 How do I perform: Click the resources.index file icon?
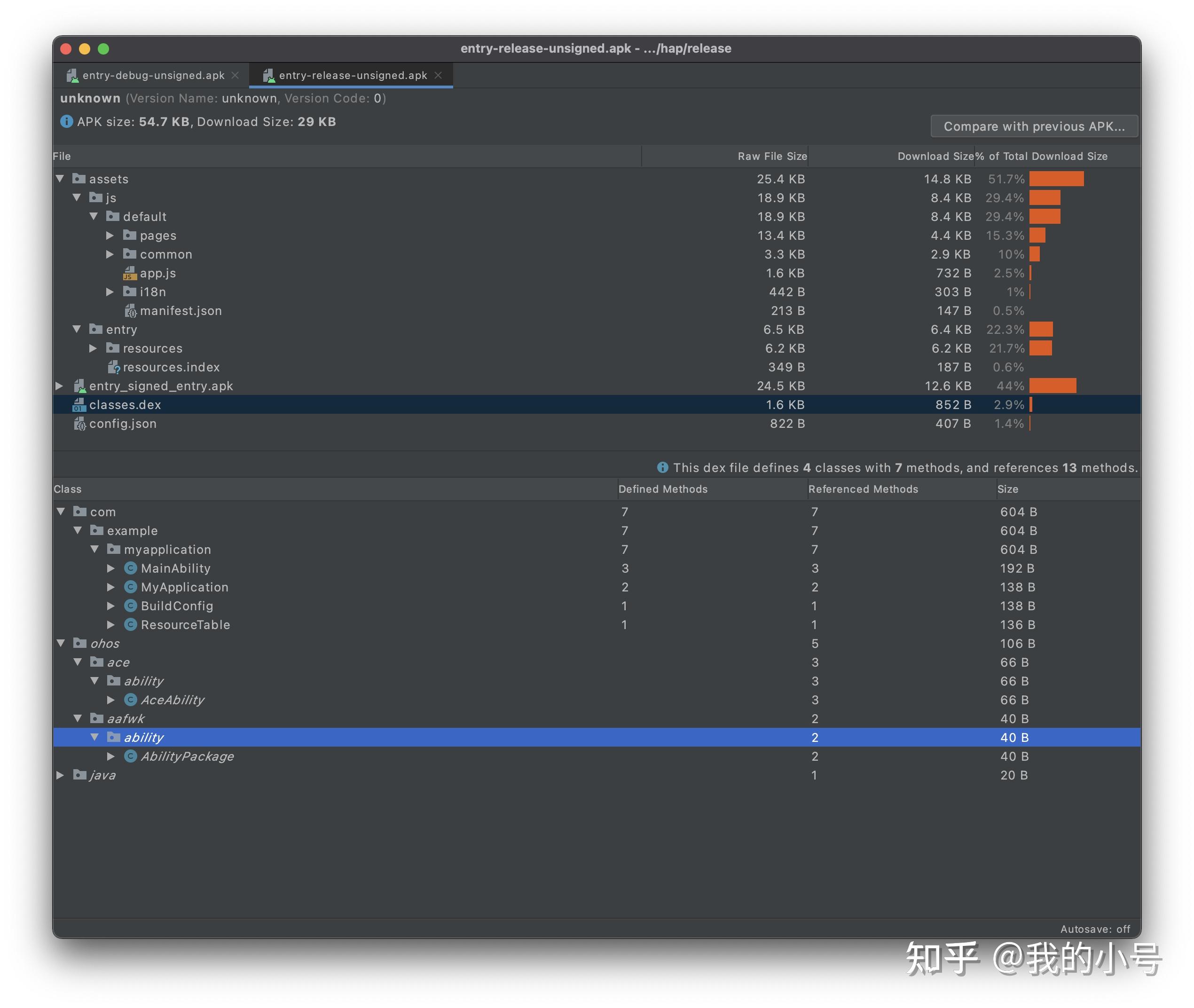click(x=114, y=368)
